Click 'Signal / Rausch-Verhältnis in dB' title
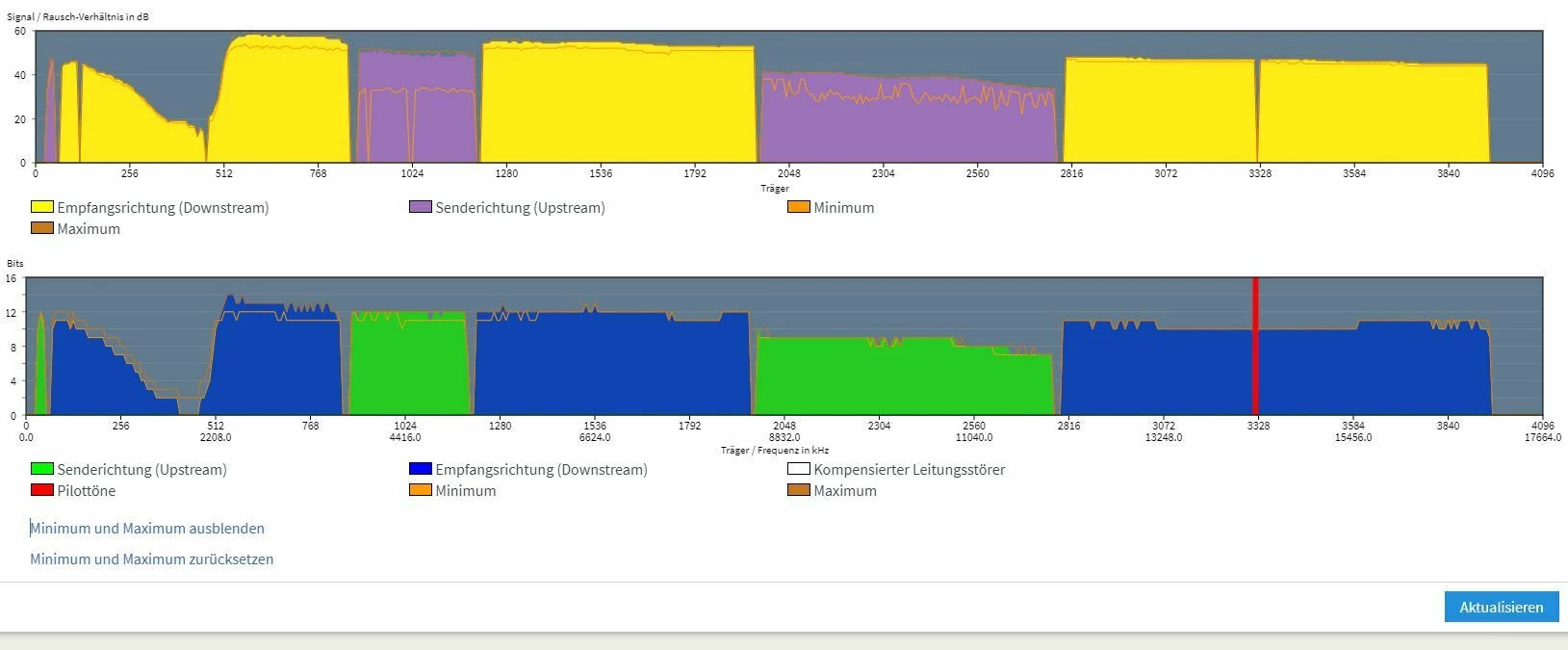This screenshot has height=650, width=1568. coord(78,17)
